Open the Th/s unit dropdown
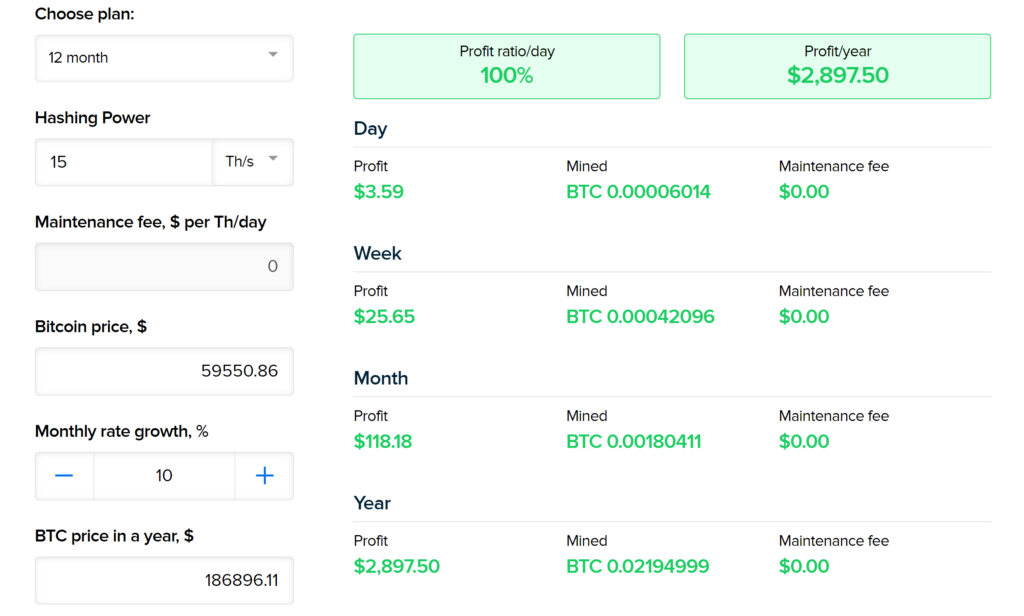1024x616 pixels. [x=253, y=162]
